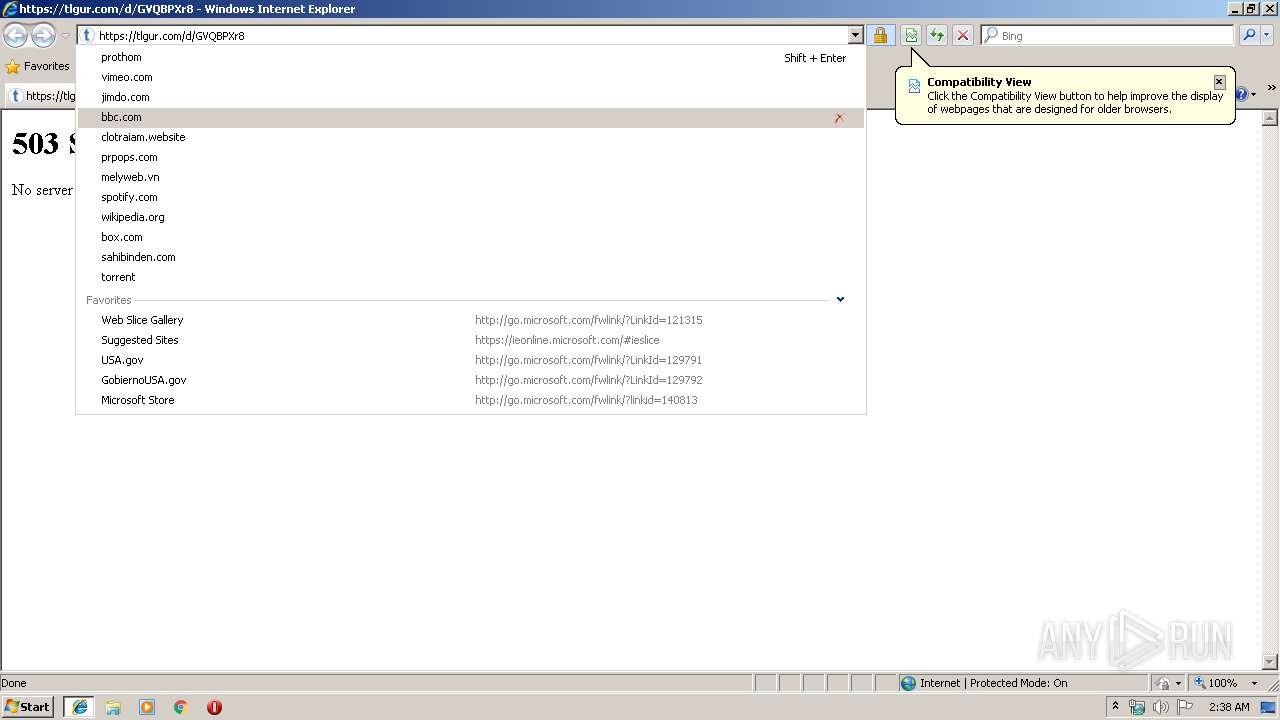Click the Refresh page icon

(x=937, y=35)
